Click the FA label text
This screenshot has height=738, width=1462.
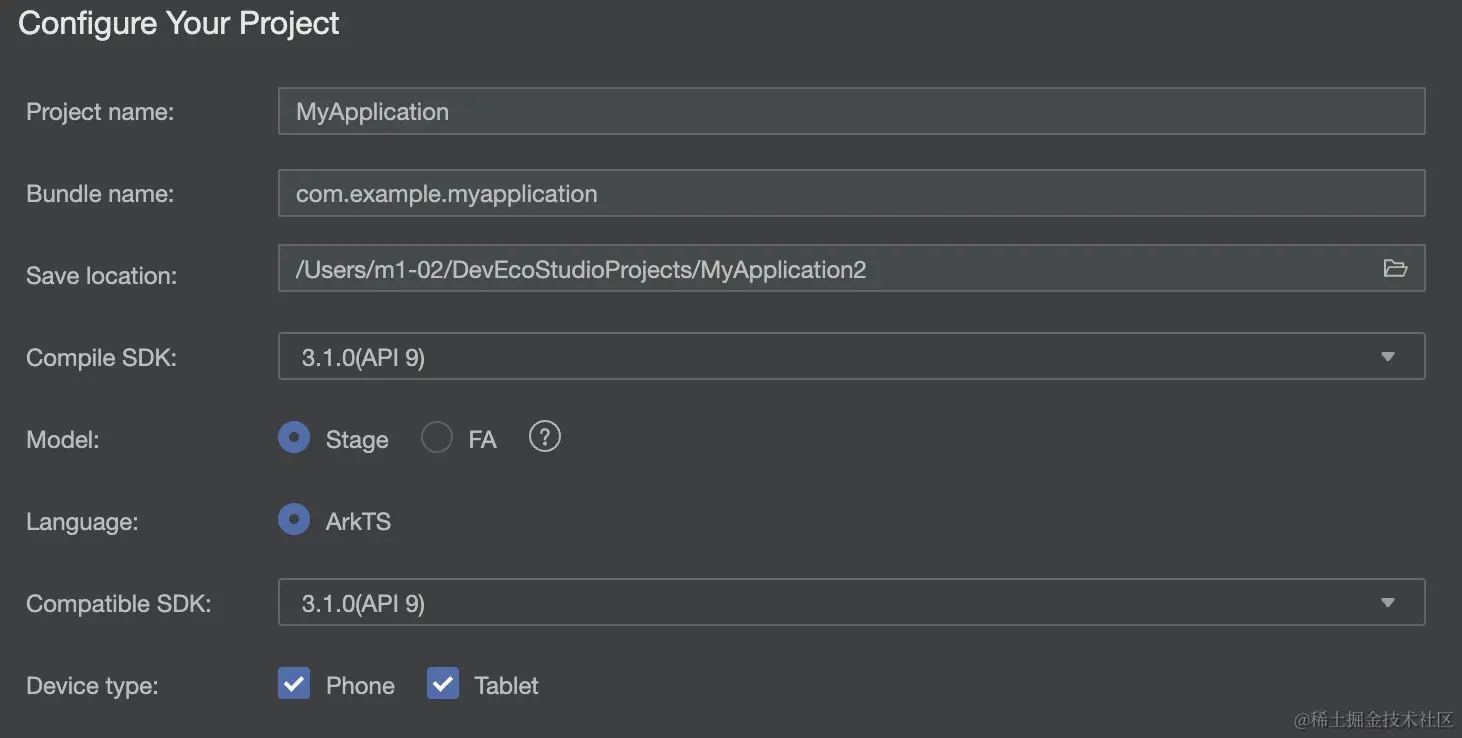tap(482, 440)
